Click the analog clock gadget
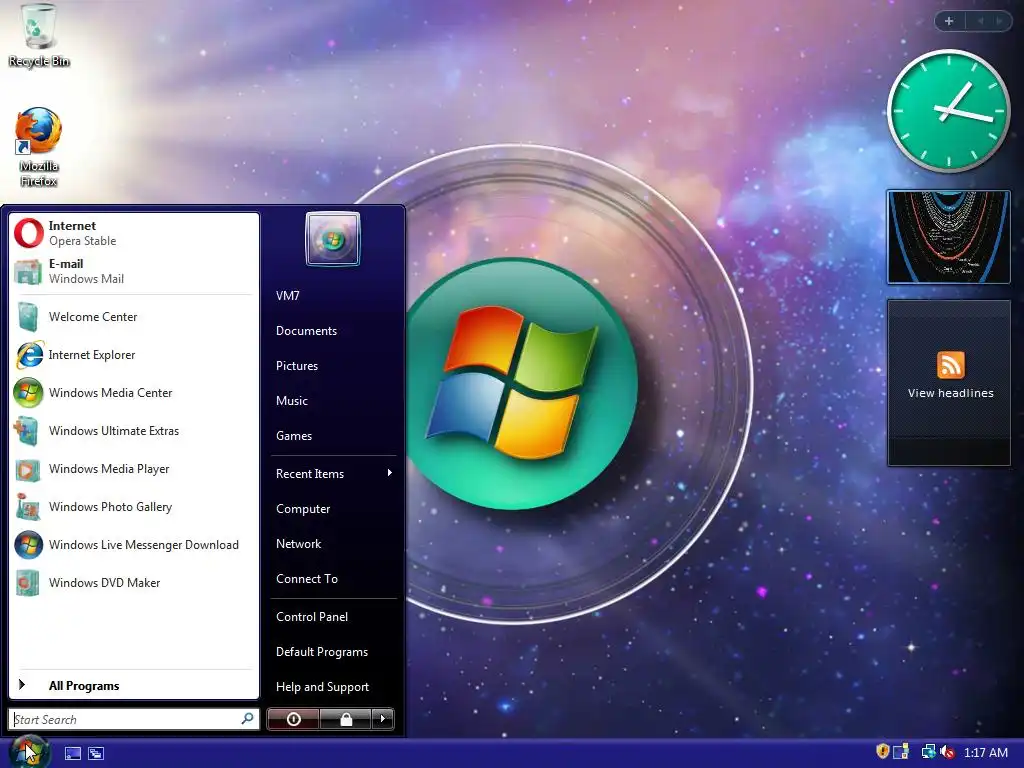The height and width of the screenshot is (768, 1024). (x=948, y=111)
